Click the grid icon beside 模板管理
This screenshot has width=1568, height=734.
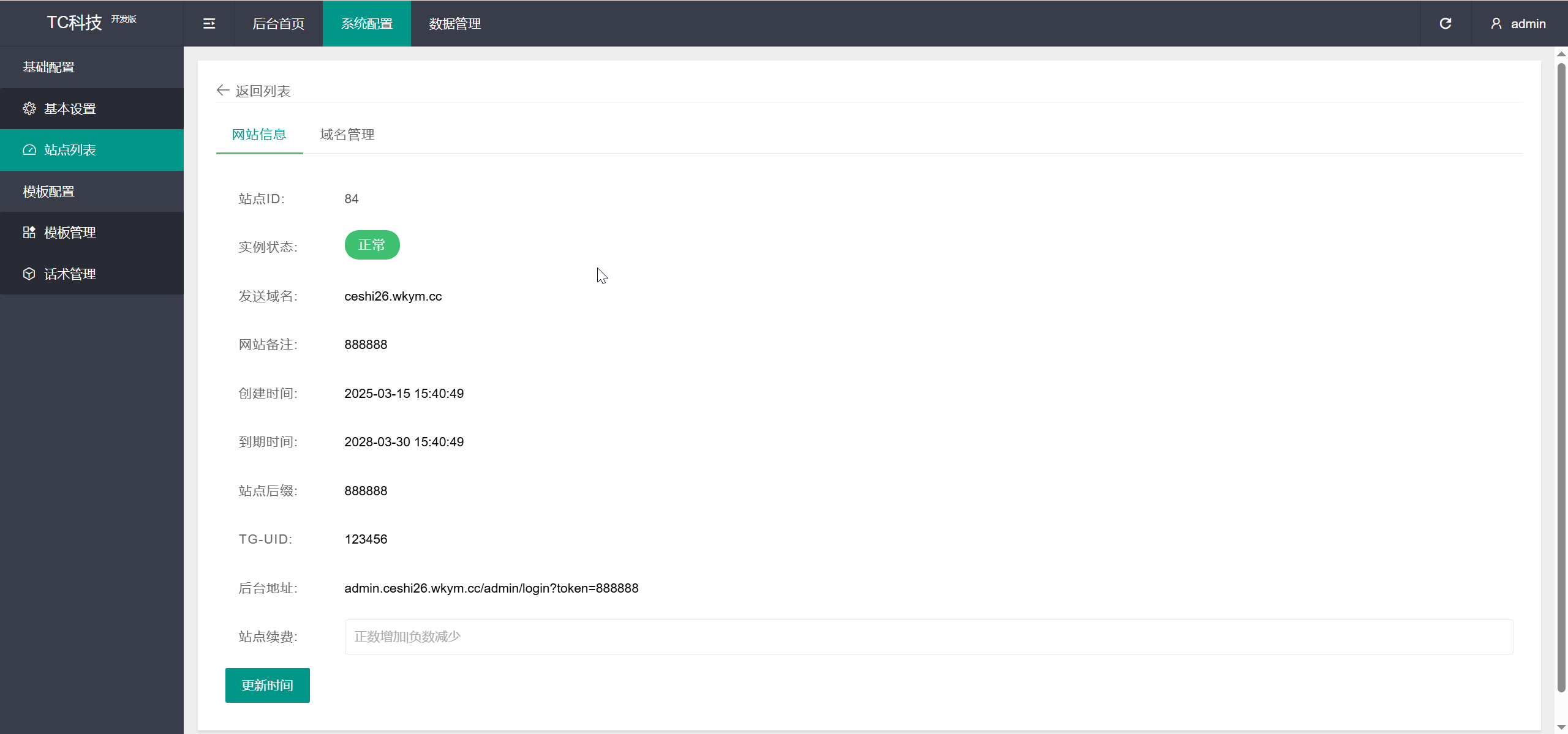coord(29,233)
